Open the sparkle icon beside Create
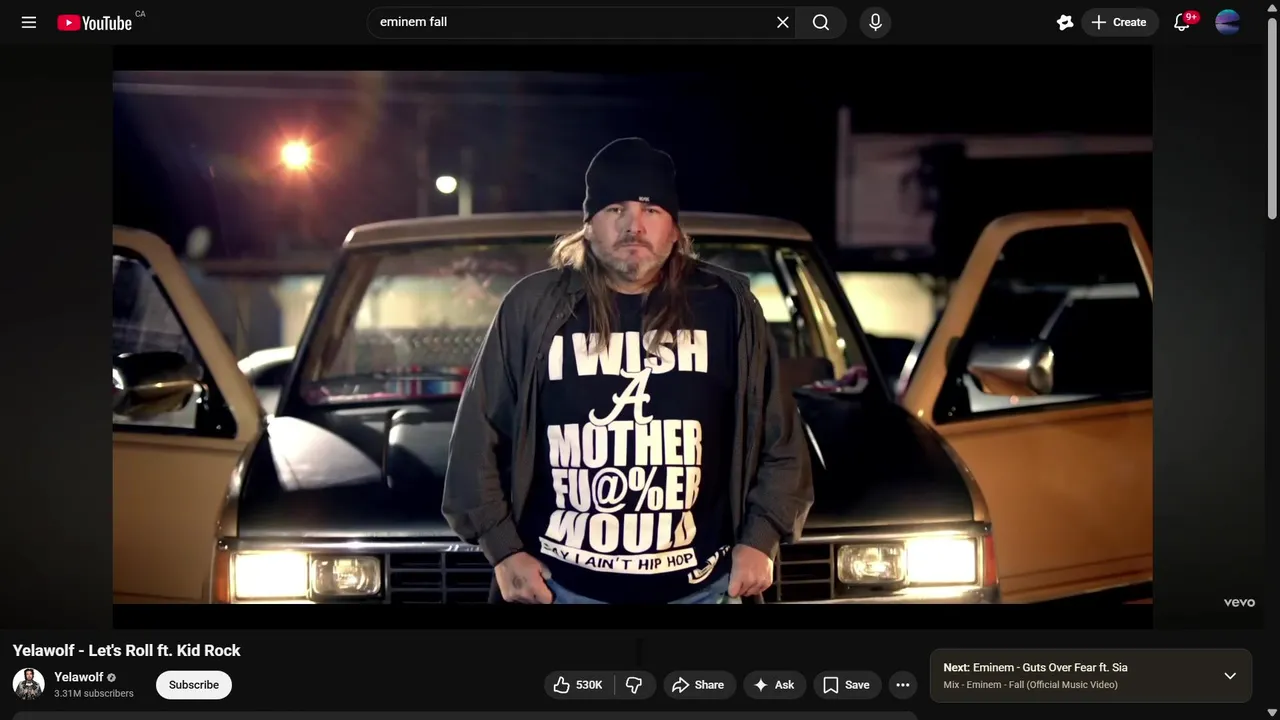 (1065, 22)
